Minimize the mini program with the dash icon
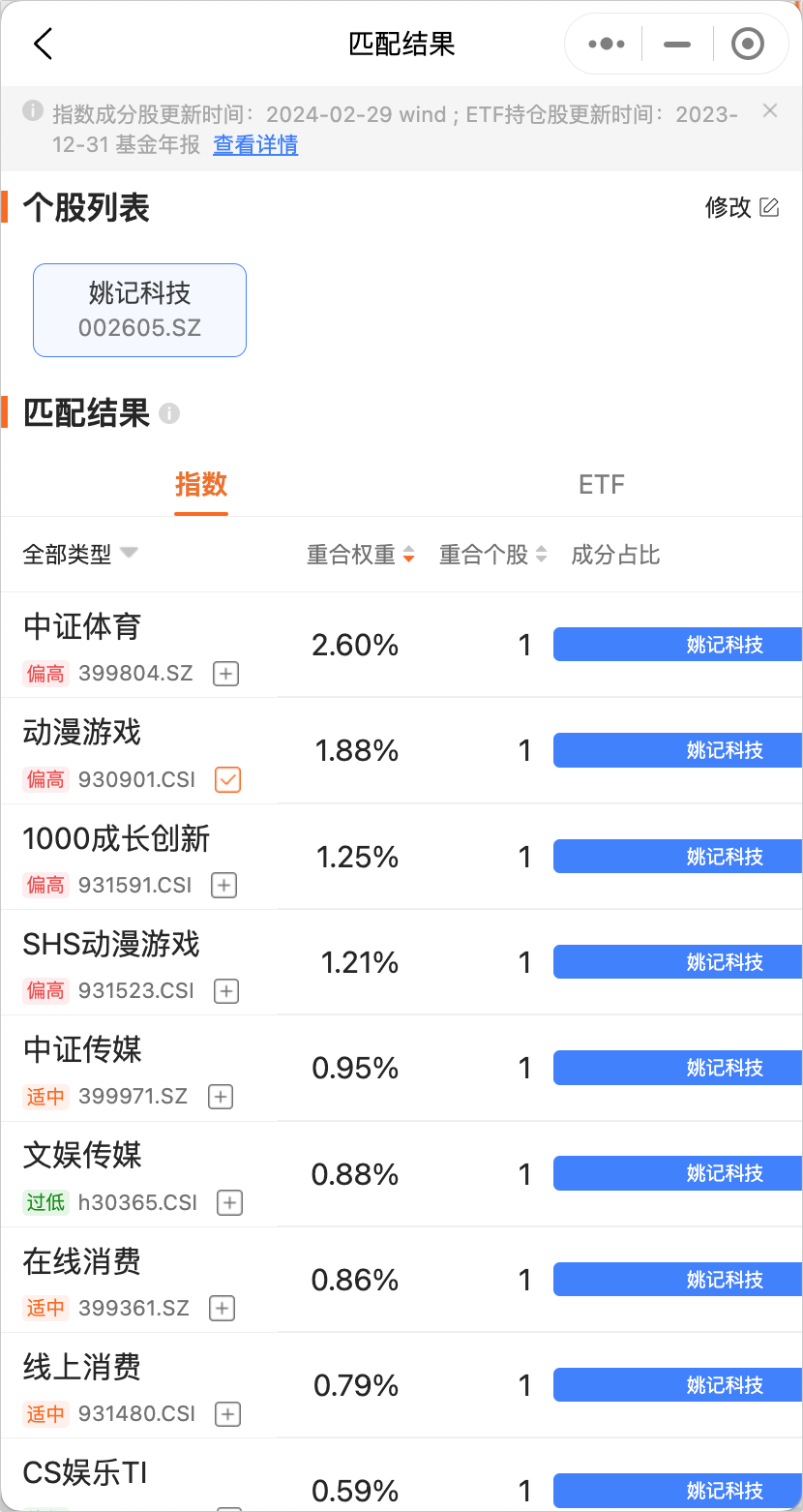Screen dimensions: 803x1512 coord(677,45)
